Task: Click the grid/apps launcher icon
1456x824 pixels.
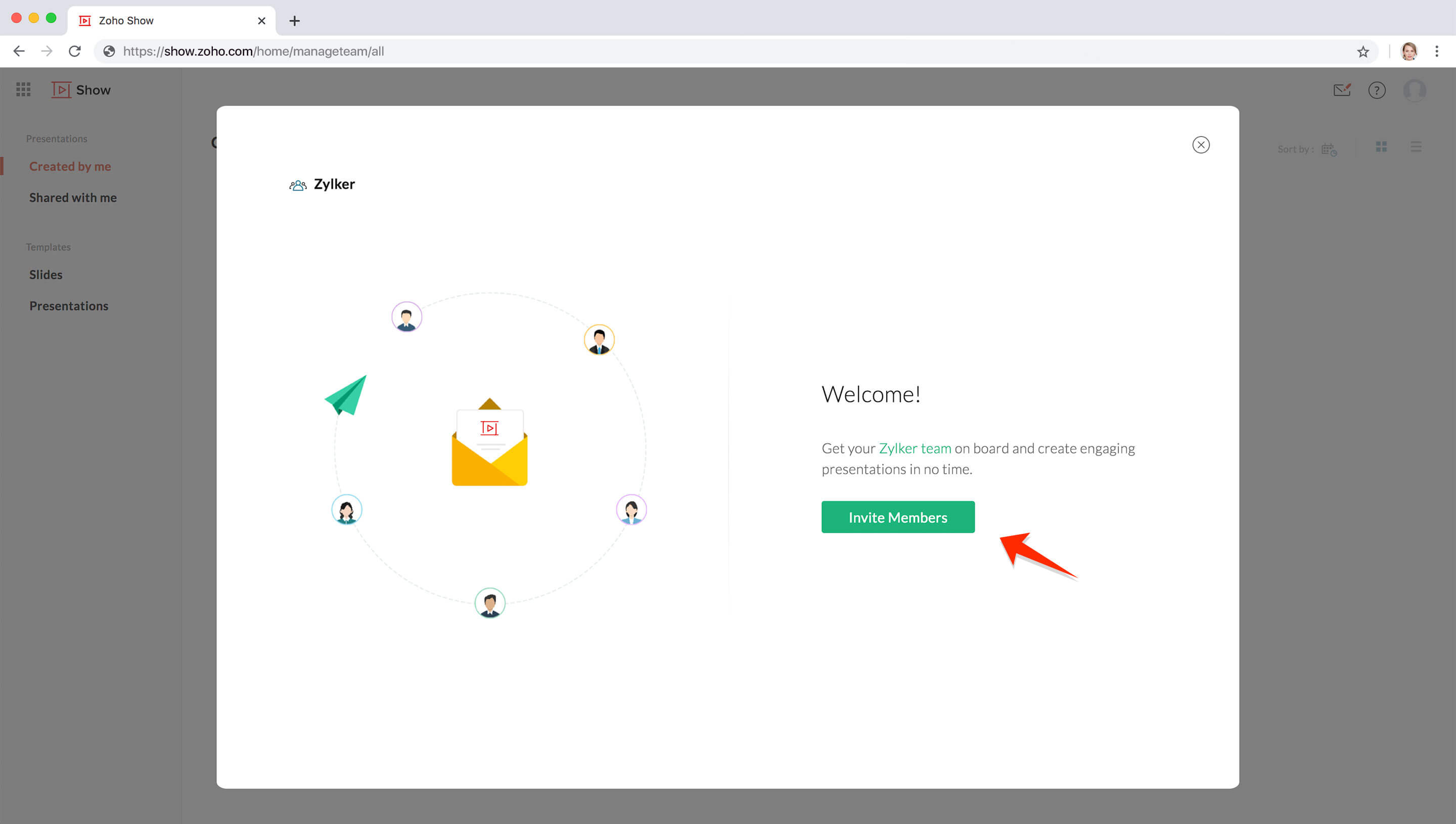Action: (24, 90)
